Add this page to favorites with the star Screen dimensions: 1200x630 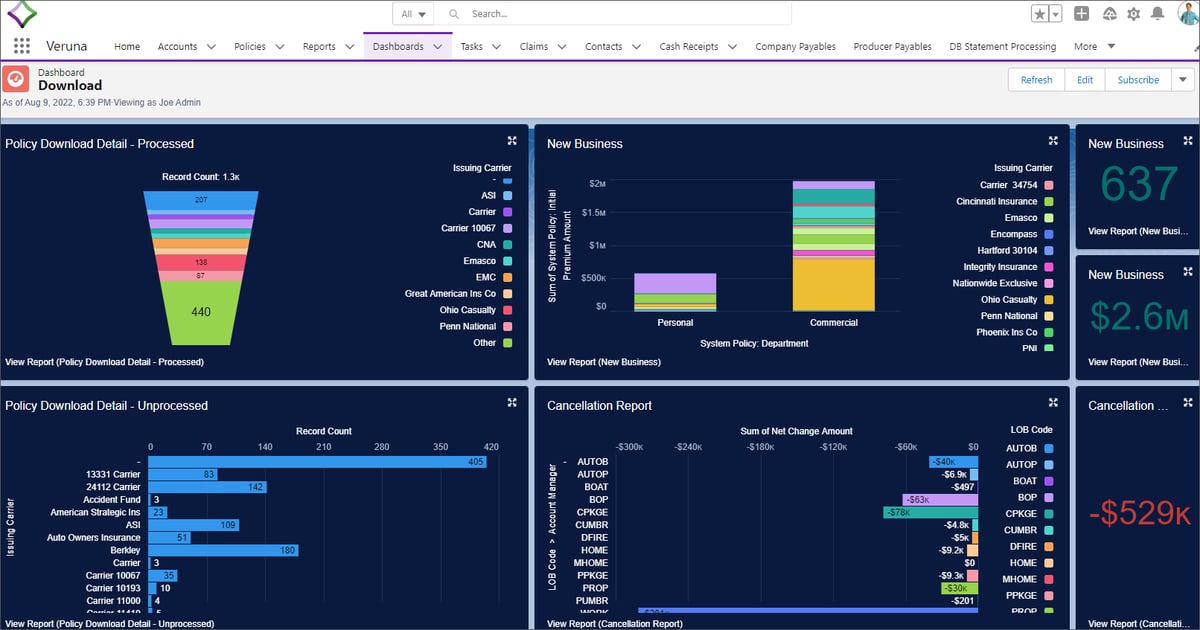coord(1040,14)
